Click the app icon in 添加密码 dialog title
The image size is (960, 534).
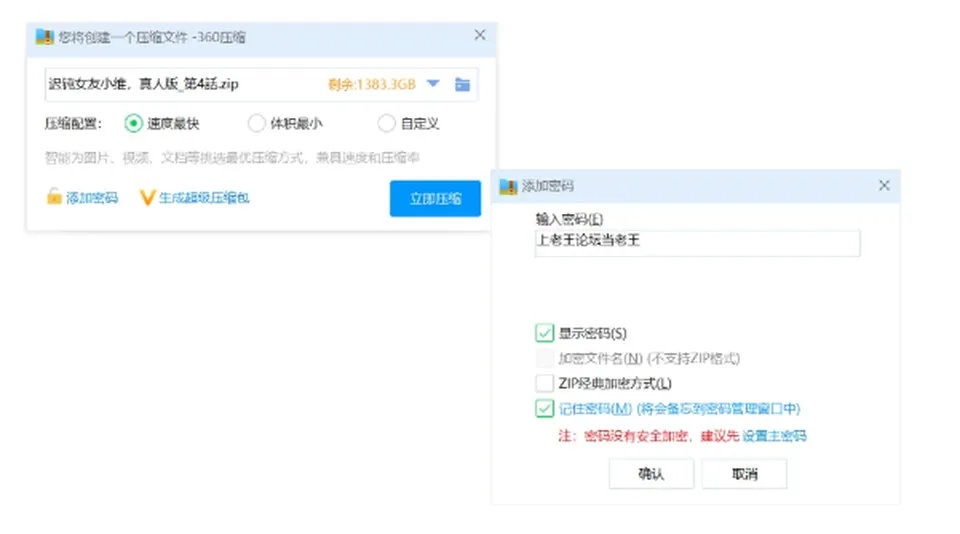pyautogui.click(x=508, y=186)
